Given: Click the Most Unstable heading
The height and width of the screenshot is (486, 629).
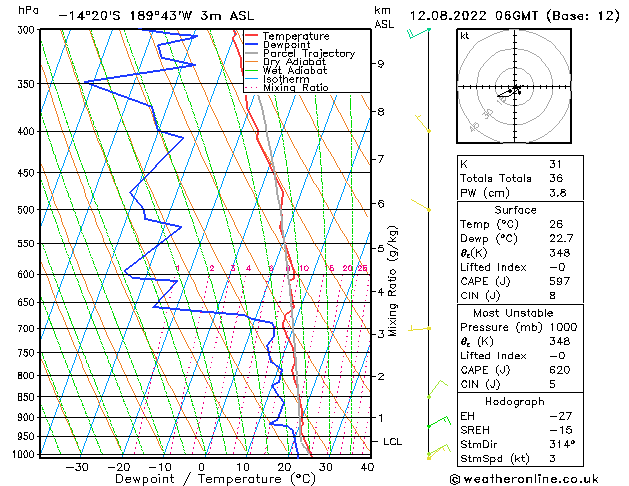Looking at the screenshot, I should pos(513,313).
